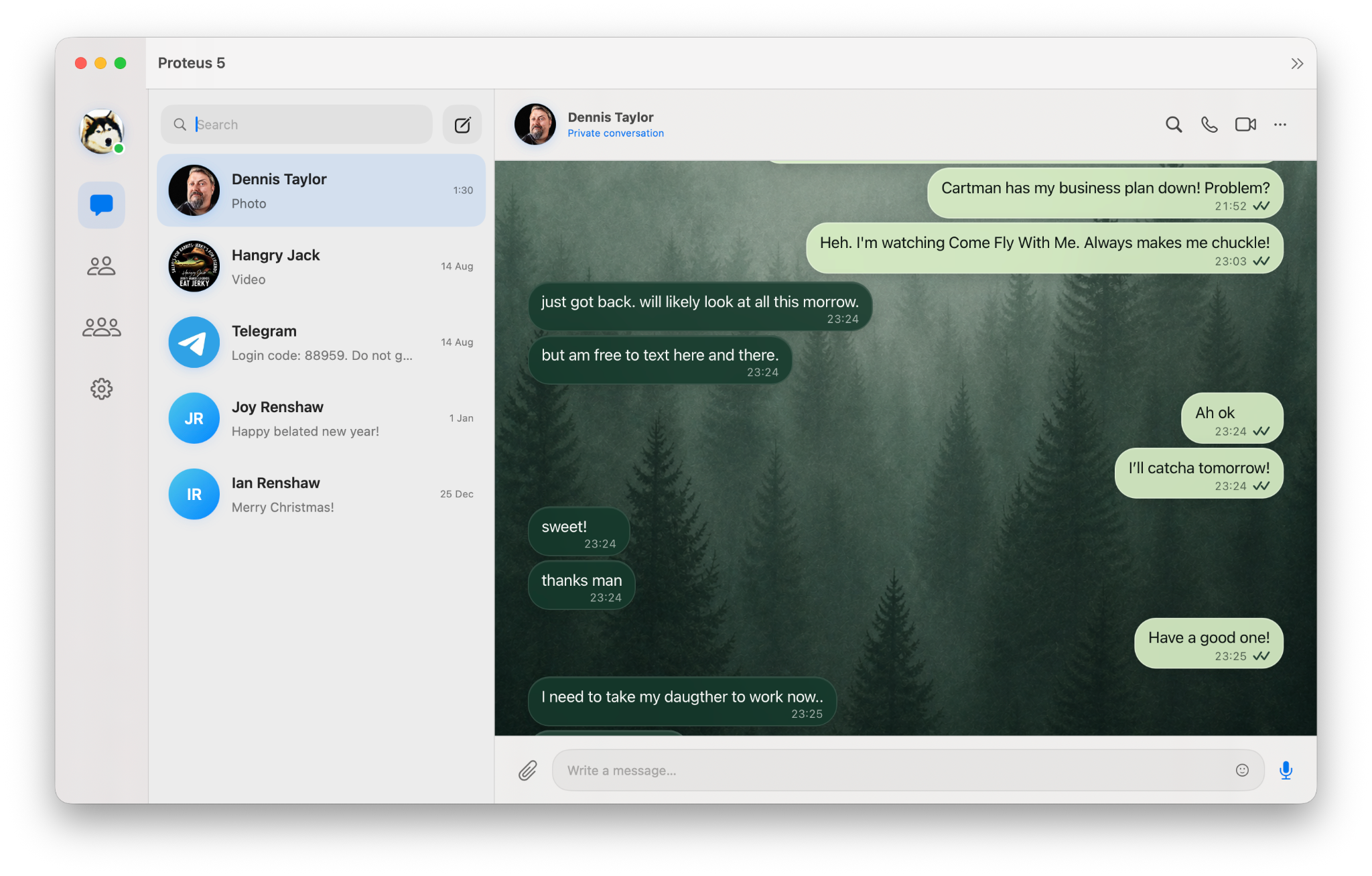The image size is (1372, 876).
Task: Click the magnifier icon in search field
Action: (180, 125)
